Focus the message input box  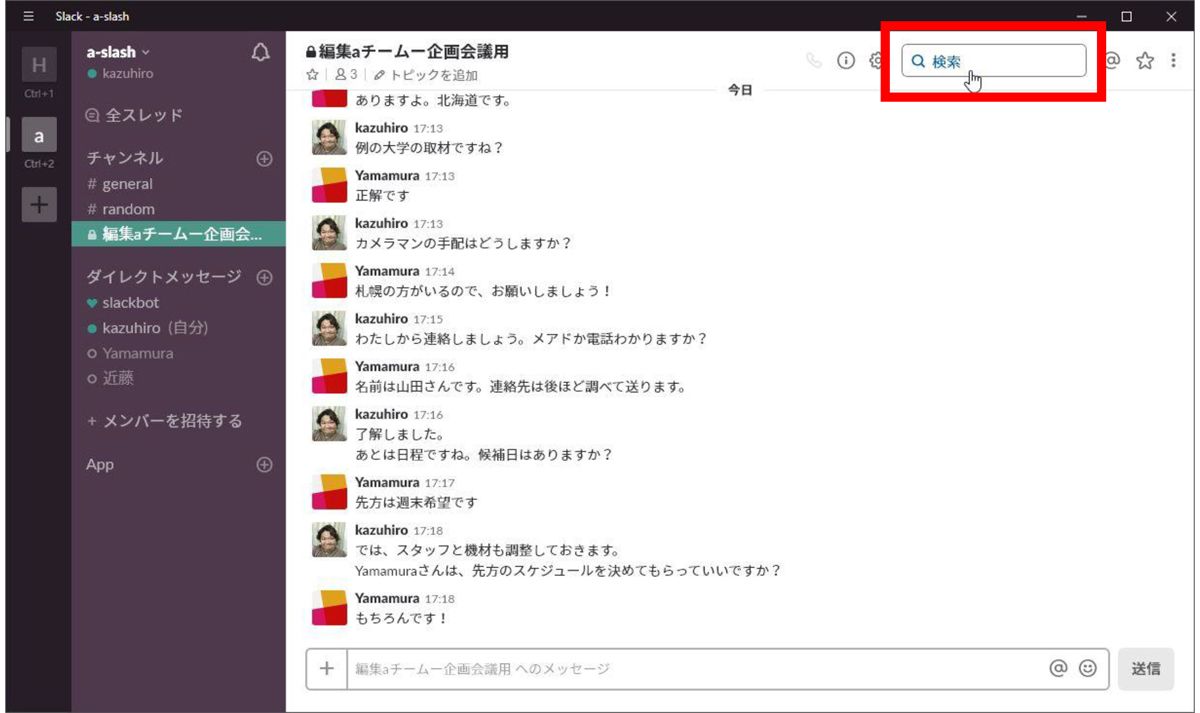click(693, 669)
